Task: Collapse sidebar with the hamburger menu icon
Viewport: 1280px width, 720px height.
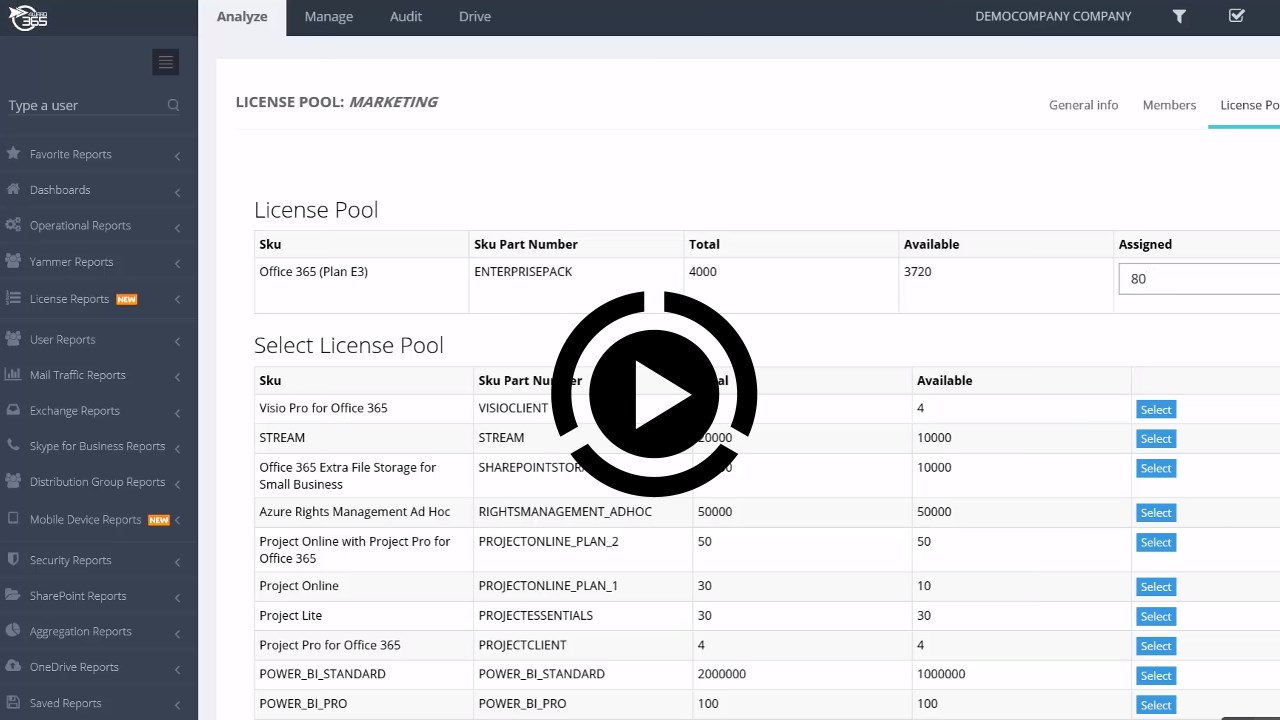Action: pos(166,62)
